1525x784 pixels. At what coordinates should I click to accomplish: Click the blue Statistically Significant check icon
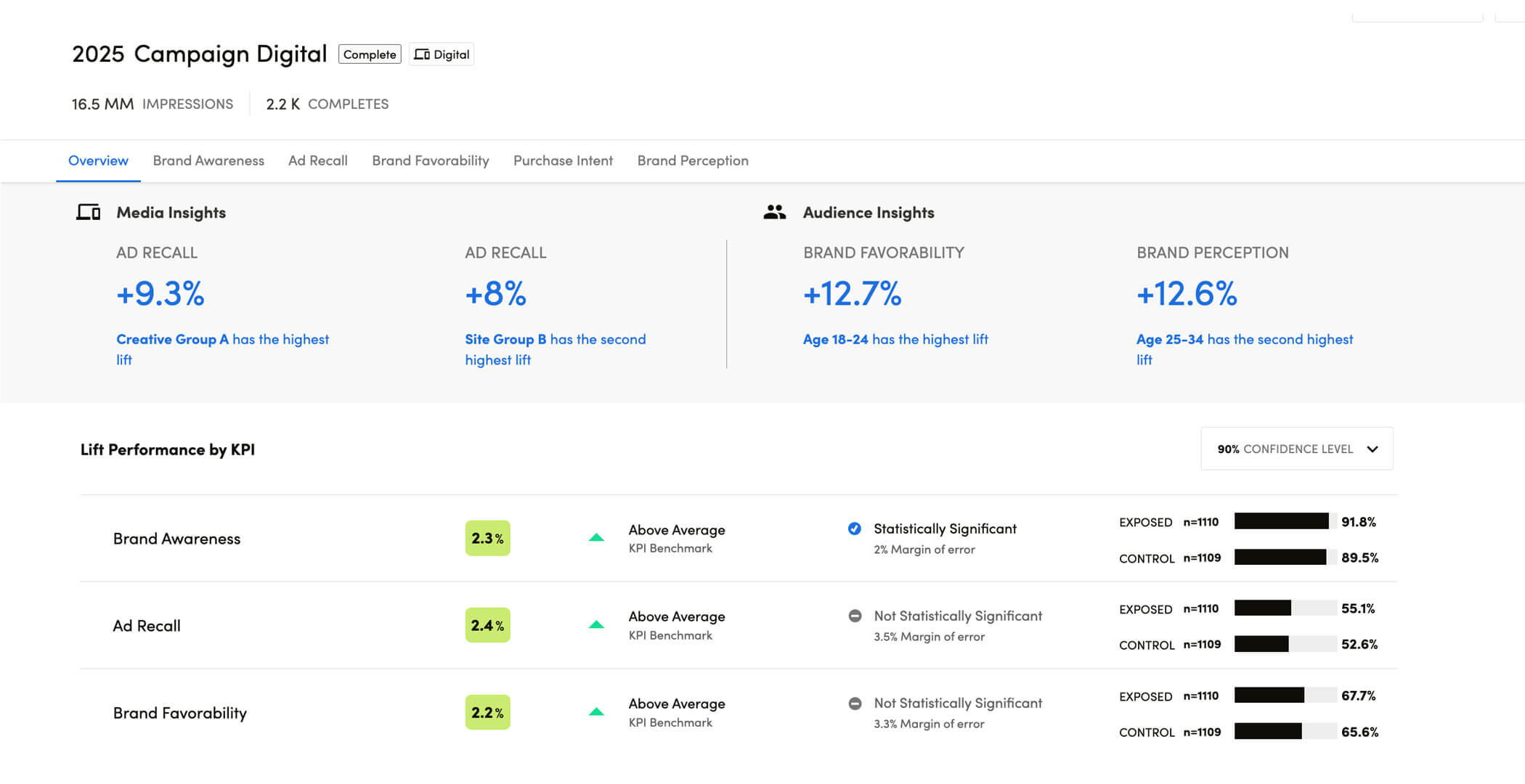tap(855, 528)
